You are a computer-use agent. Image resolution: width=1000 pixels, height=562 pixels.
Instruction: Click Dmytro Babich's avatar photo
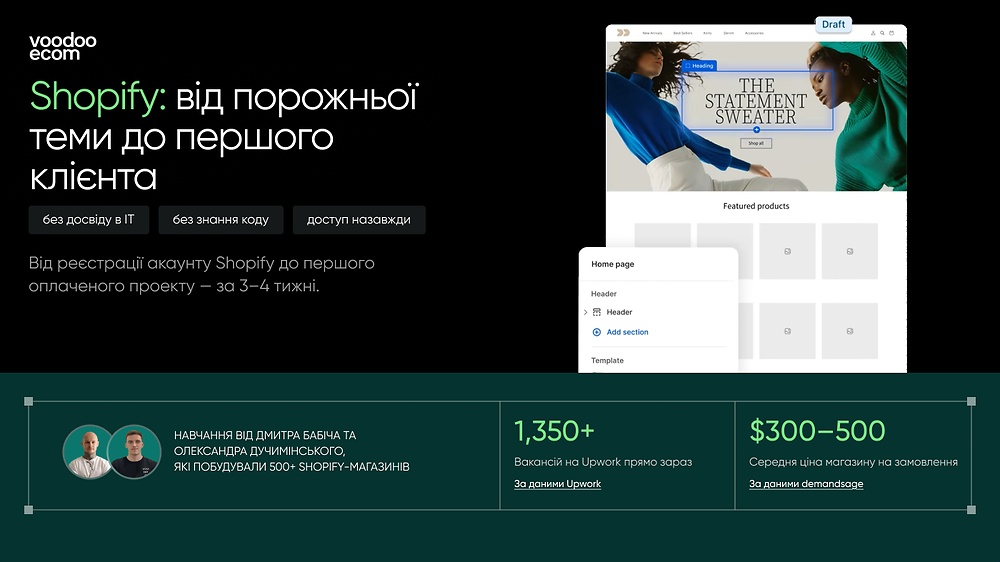pos(89,452)
